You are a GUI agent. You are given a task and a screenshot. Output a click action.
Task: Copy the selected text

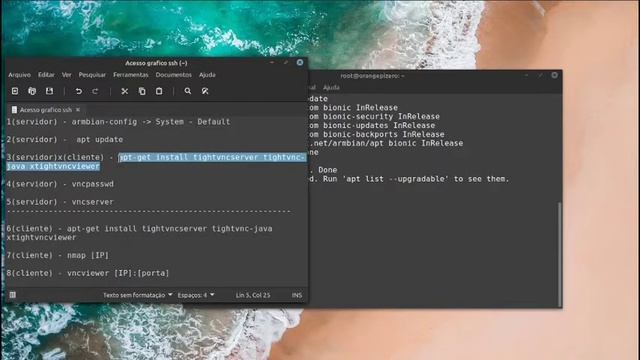(x=142, y=91)
